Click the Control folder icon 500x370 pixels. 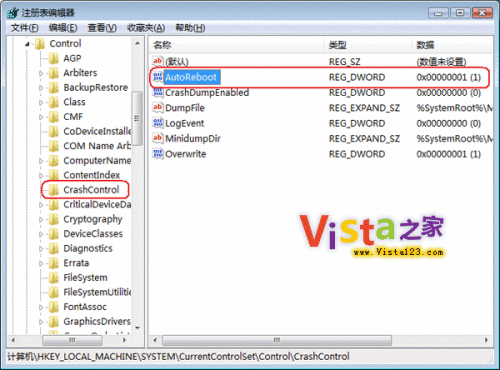click(x=40, y=44)
